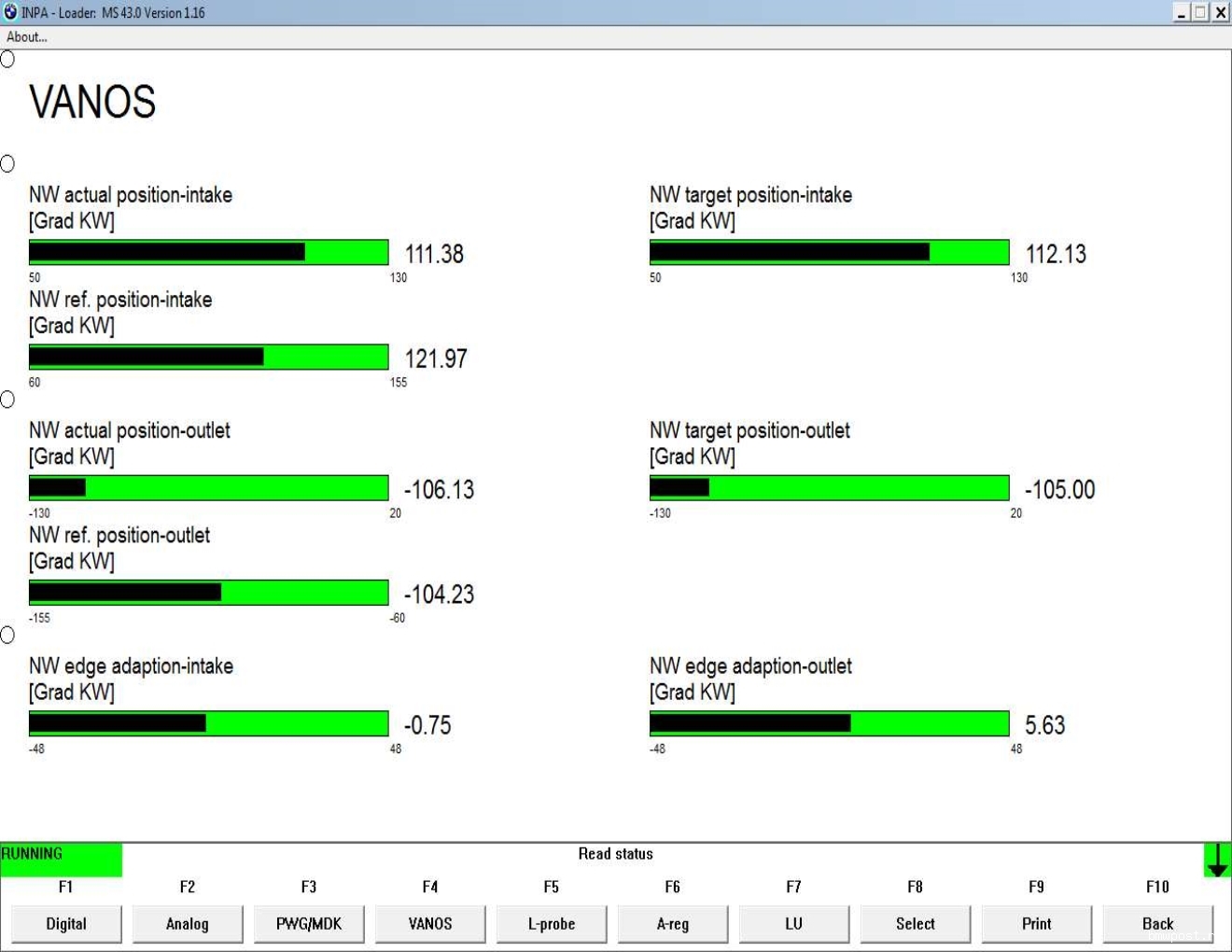Print the current VANOS screen
The image size is (1232, 952).
pos(1036,923)
